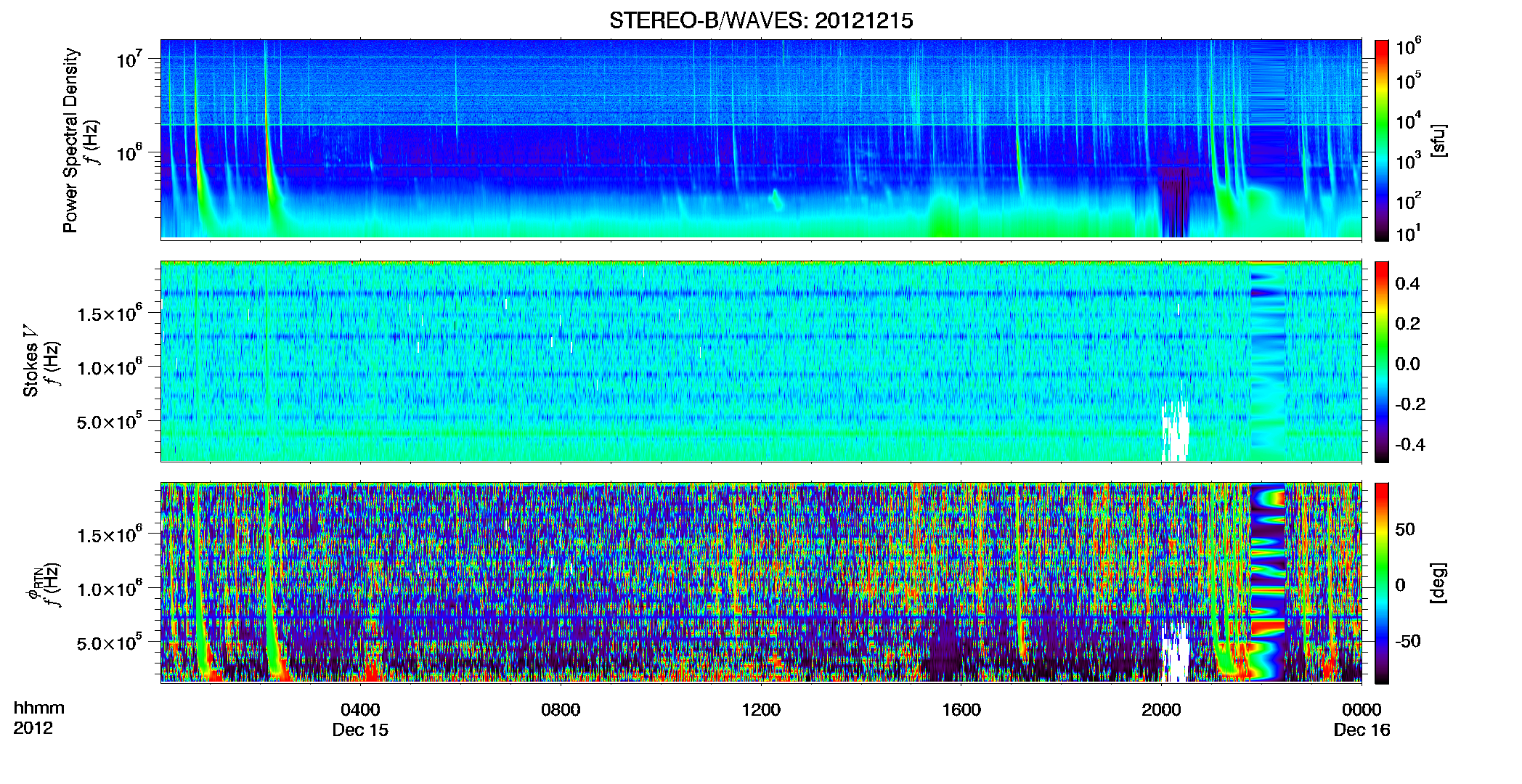Click the white data gap in Stokes V panel
The height and width of the screenshot is (784, 1522).
(x=1174, y=431)
